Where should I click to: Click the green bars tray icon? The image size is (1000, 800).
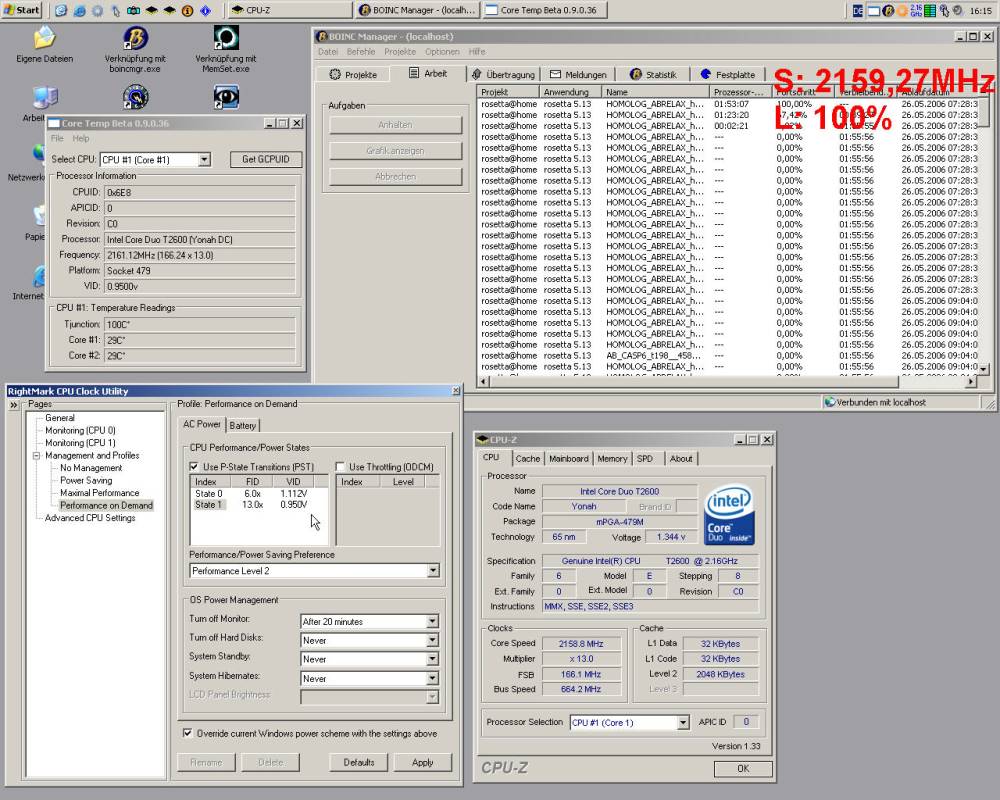click(x=930, y=10)
